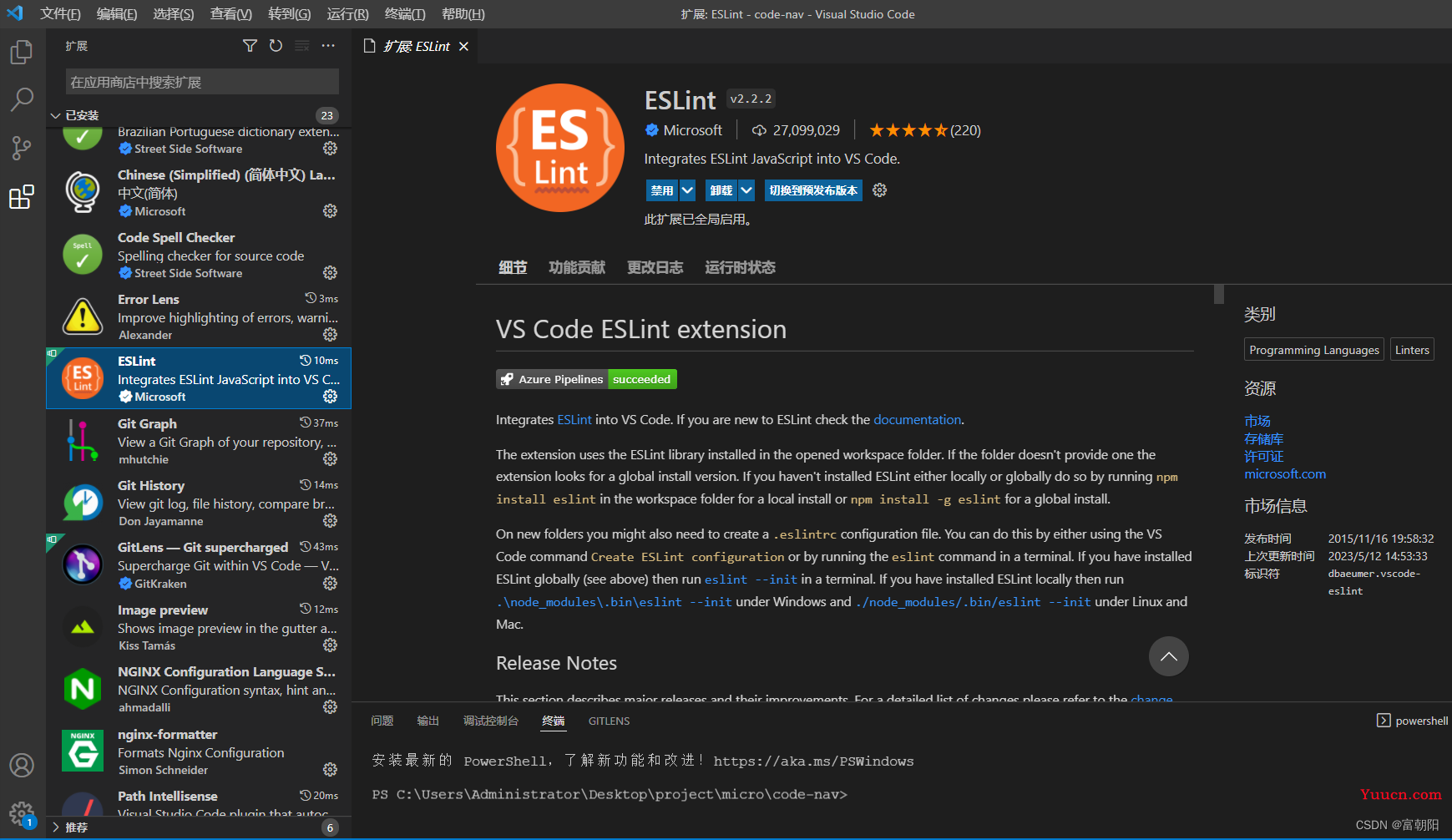
Task: Open the Source Control view
Action: [x=22, y=149]
